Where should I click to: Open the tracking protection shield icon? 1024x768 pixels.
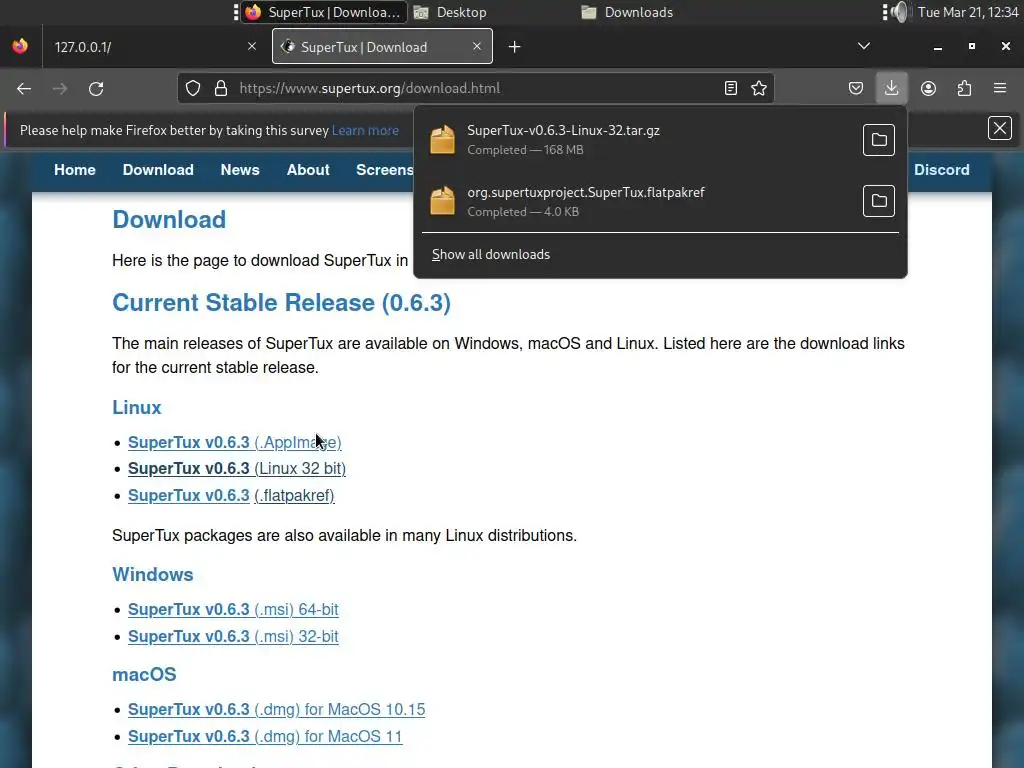pos(193,88)
